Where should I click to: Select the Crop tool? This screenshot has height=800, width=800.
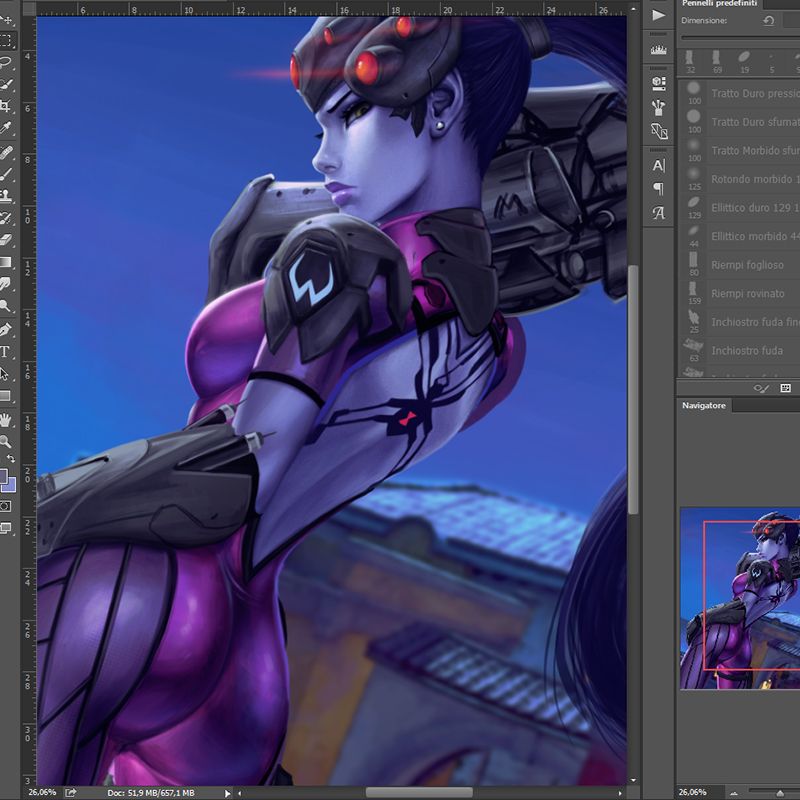[x=6, y=106]
